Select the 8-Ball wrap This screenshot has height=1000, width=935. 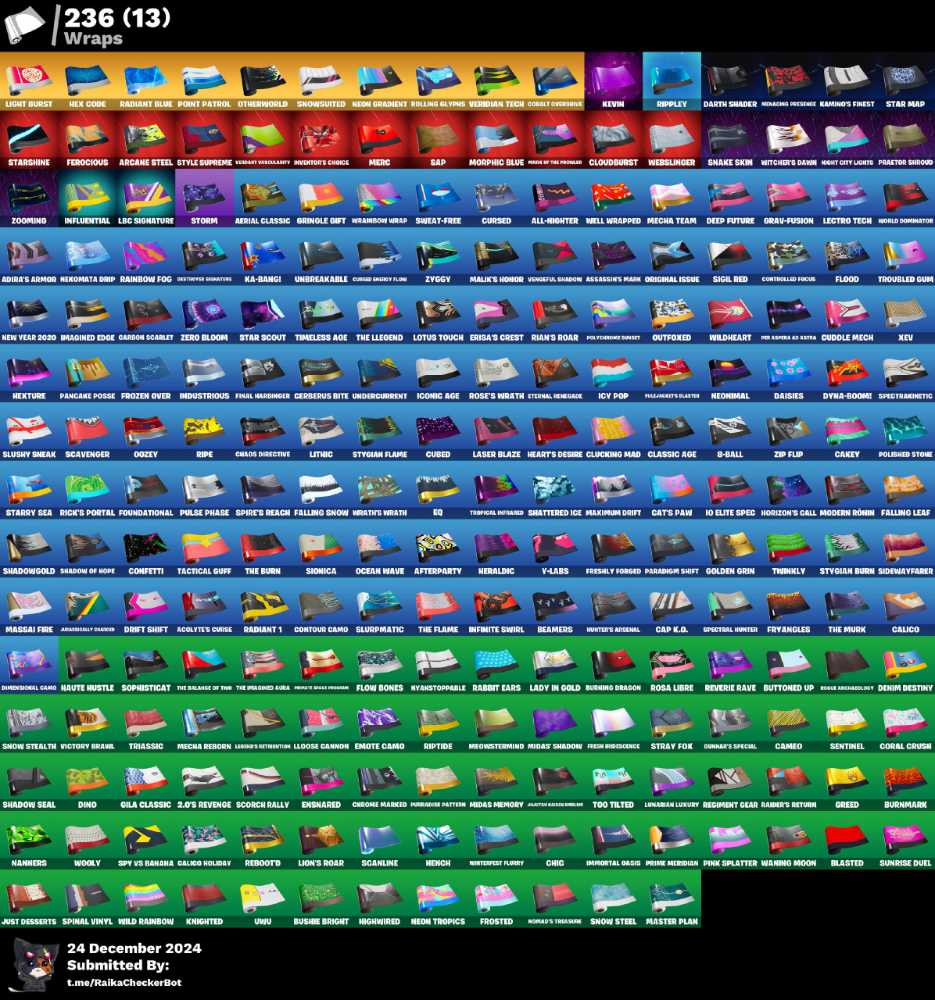click(x=730, y=432)
